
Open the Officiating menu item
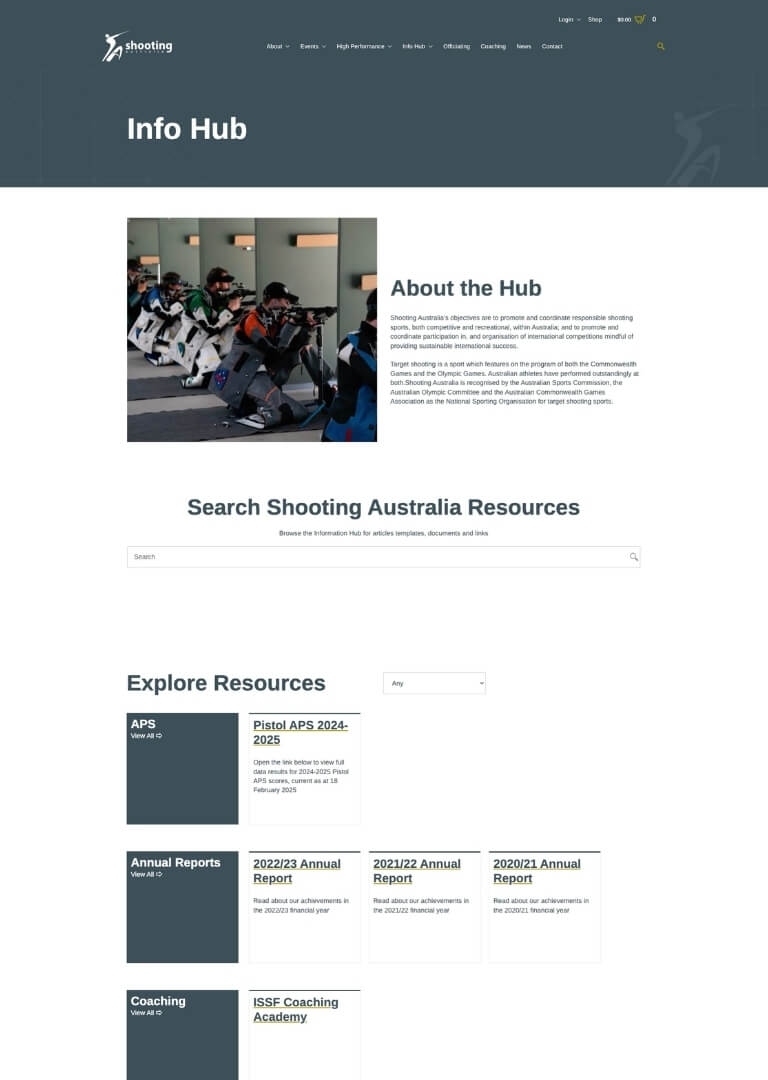(x=456, y=46)
